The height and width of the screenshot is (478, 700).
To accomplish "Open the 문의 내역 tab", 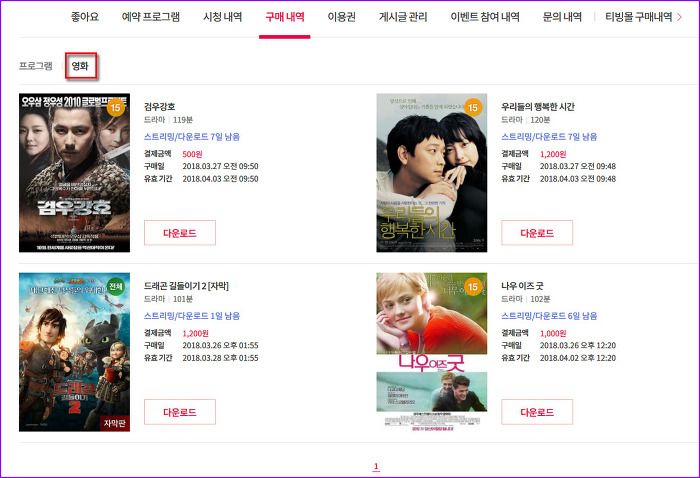I will tap(562, 17).
